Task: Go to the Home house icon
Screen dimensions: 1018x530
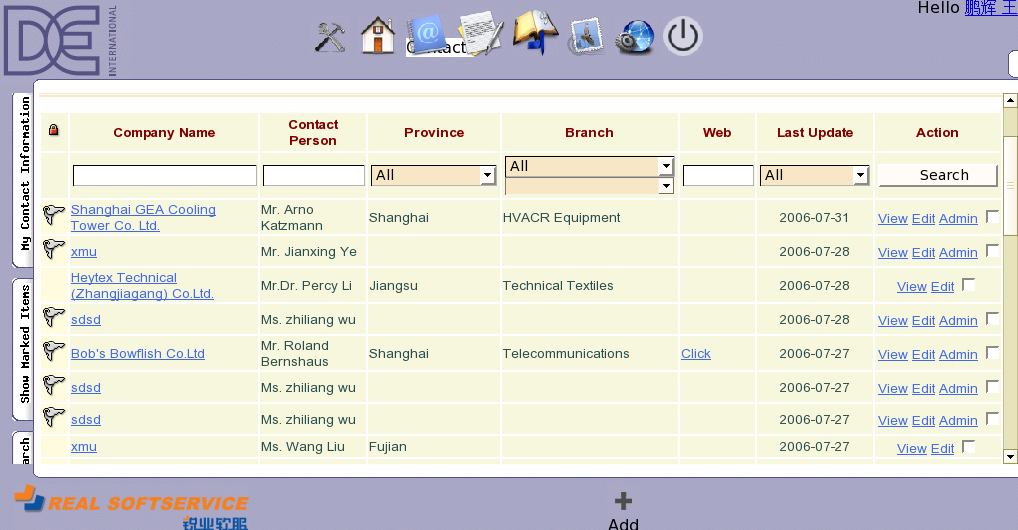Action: pyautogui.click(x=377, y=36)
